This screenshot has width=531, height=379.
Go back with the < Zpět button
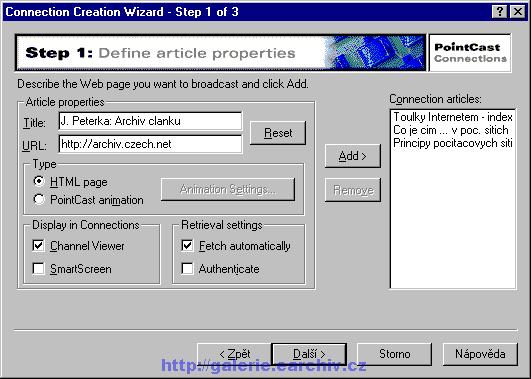click(234, 354)
